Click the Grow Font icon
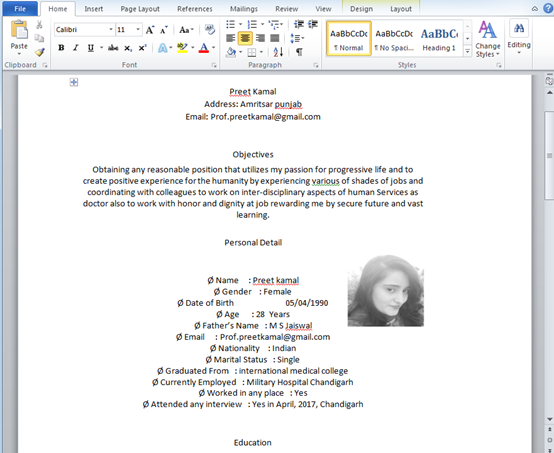Screen dimensions: 554x453 (150, 30)
